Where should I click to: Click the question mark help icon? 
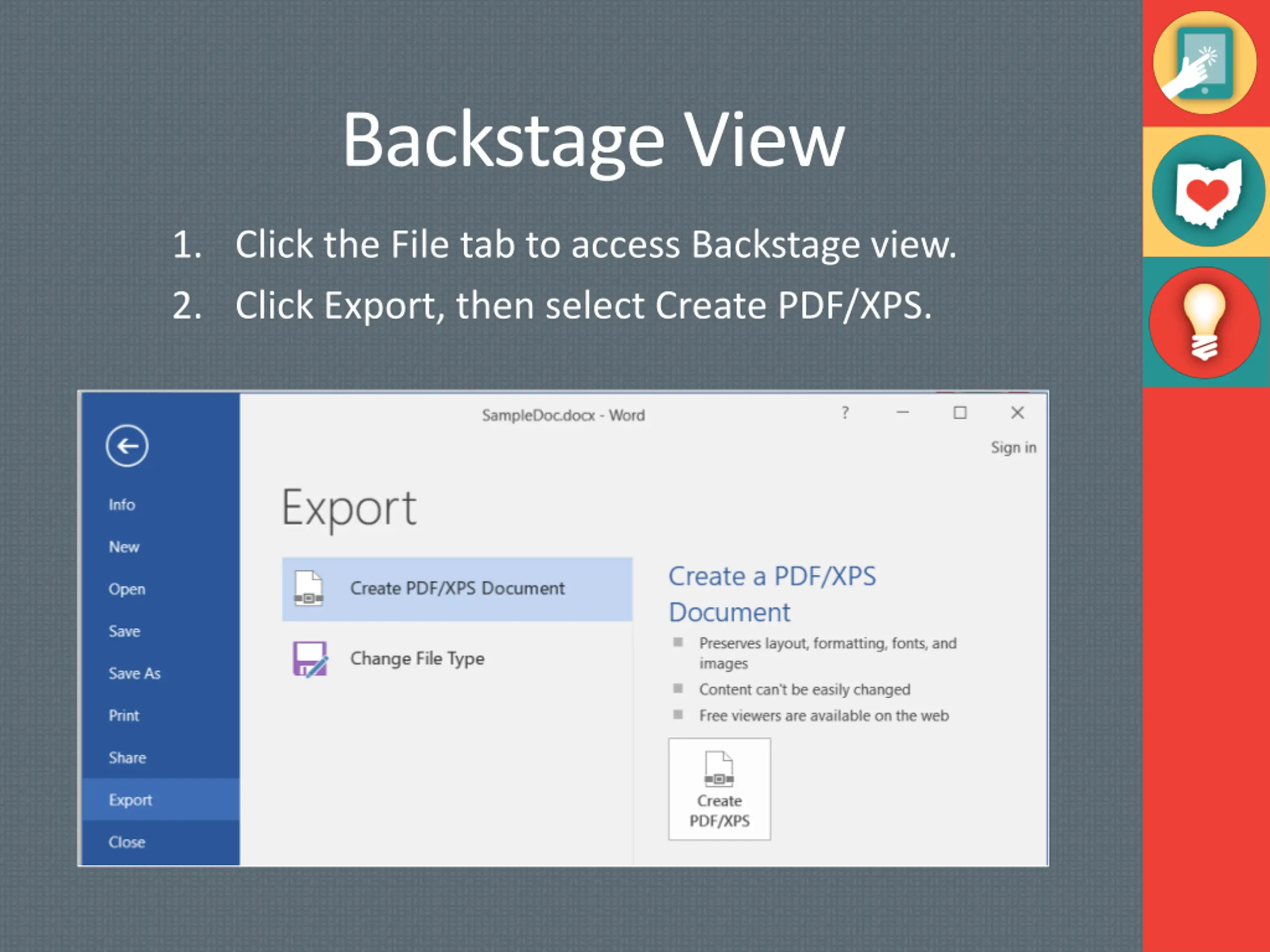pyautogui.click(x=844, y=413)
